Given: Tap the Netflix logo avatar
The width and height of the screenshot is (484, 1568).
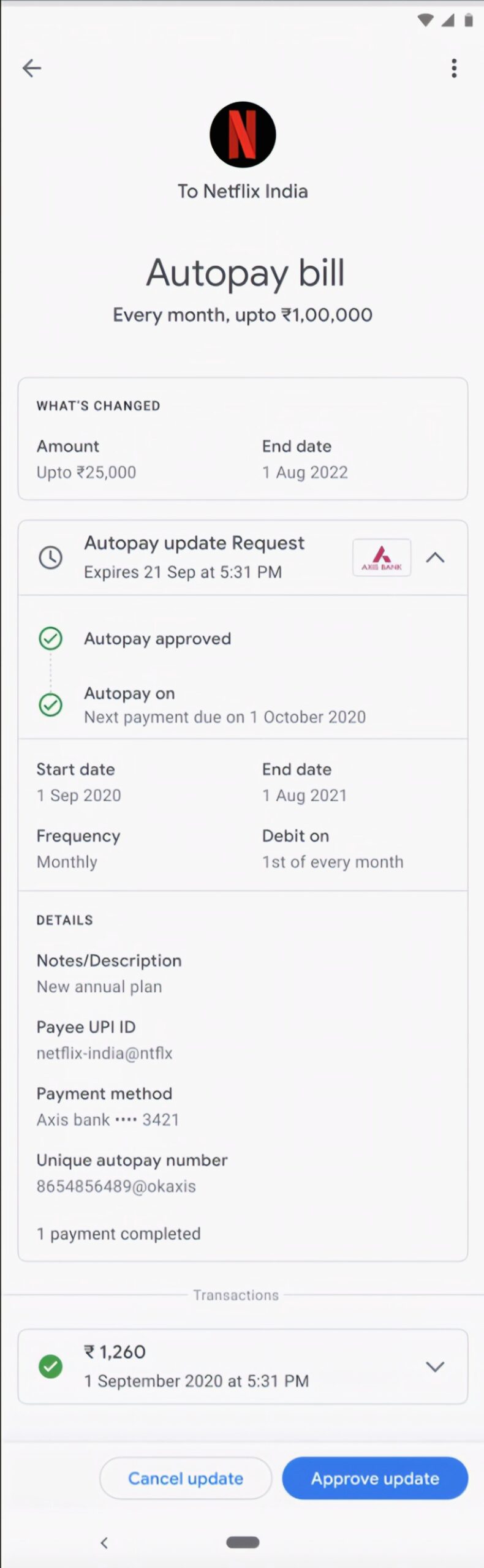Looking at the screenshot, I should [x=243, y=135].
